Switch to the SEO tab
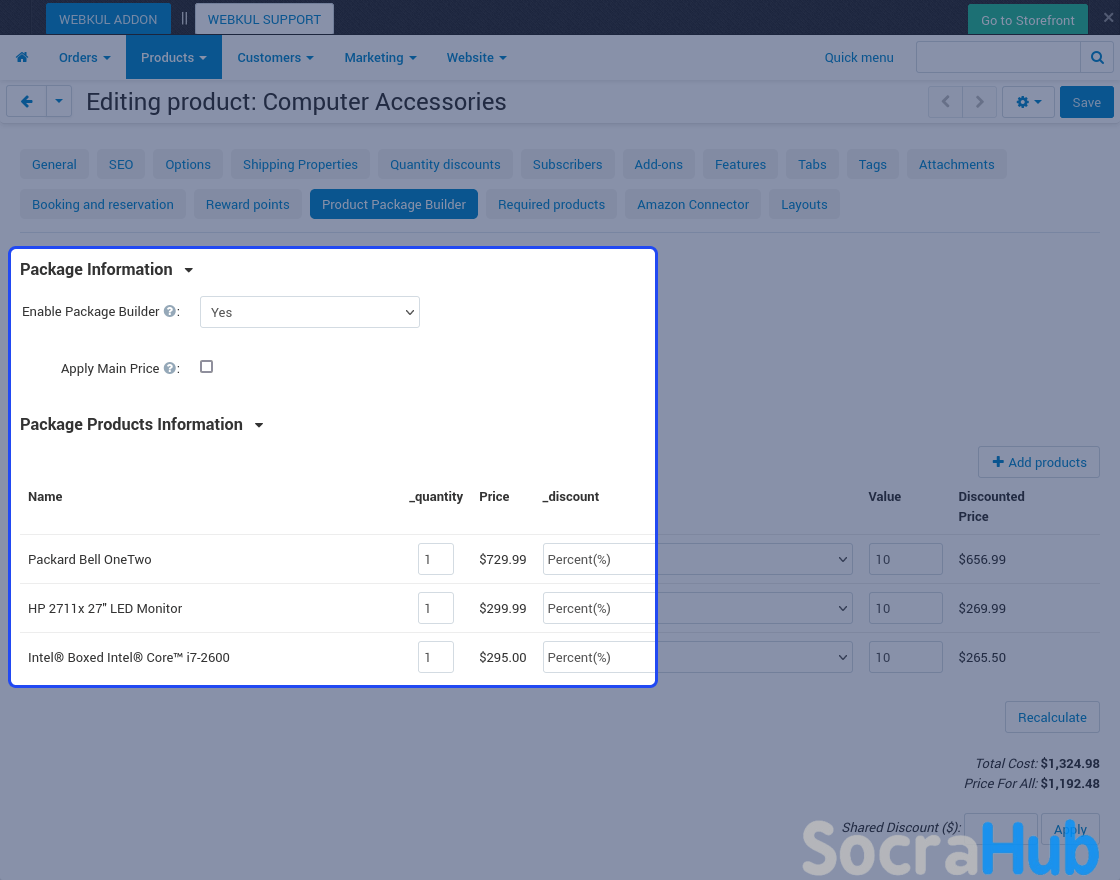This screenshot has width=1120, height=880. pyautogui.click(x=121, y=164)
